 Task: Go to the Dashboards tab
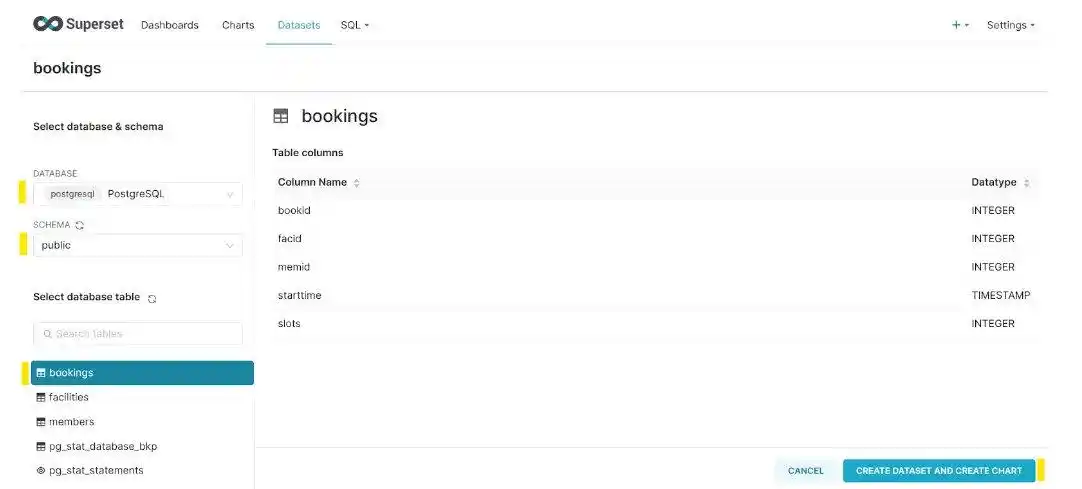[x=170, y=25]
